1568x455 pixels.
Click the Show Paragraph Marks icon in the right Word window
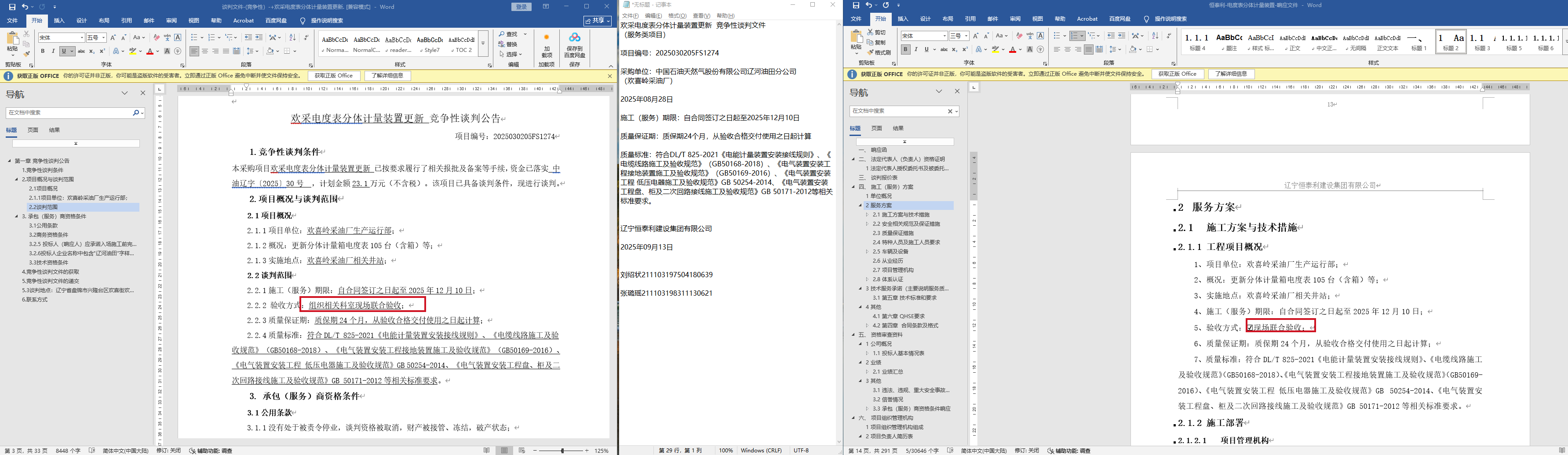(1169, 36)
